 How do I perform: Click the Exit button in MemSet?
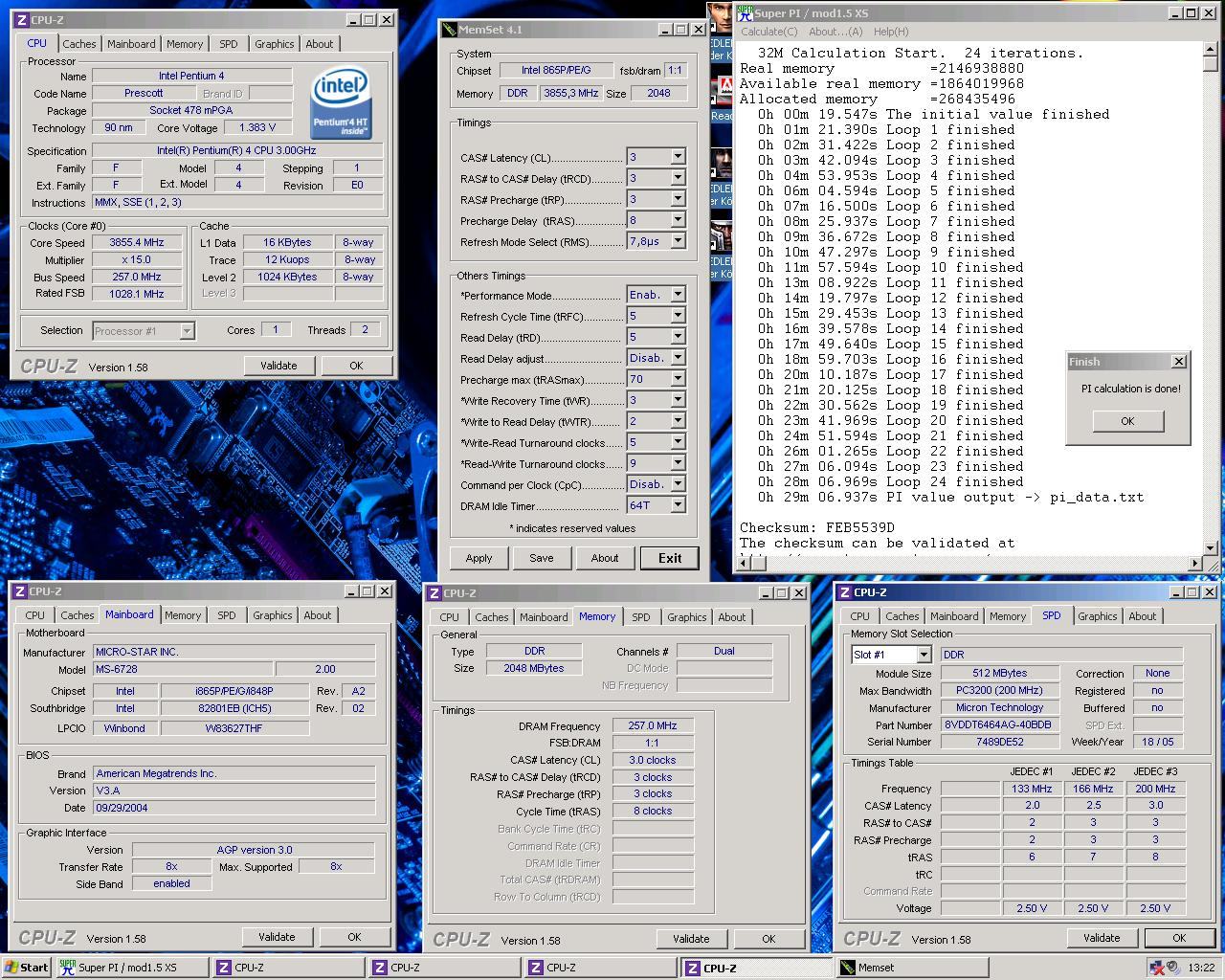click(670, 558)
